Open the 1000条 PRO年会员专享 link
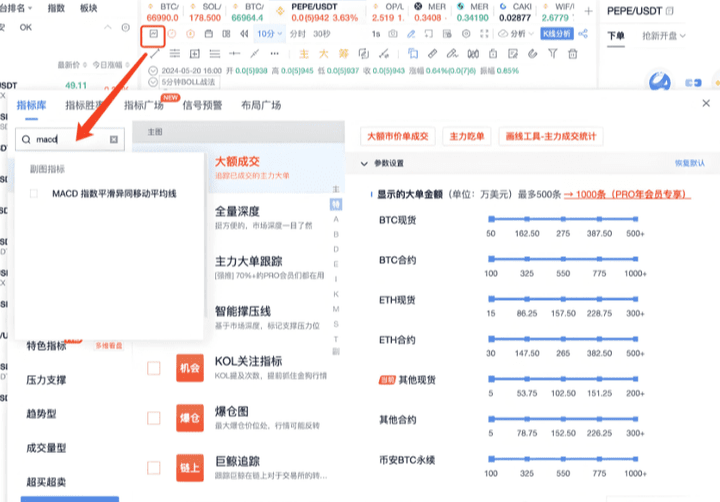720x502 pixels. pos(627,194)
